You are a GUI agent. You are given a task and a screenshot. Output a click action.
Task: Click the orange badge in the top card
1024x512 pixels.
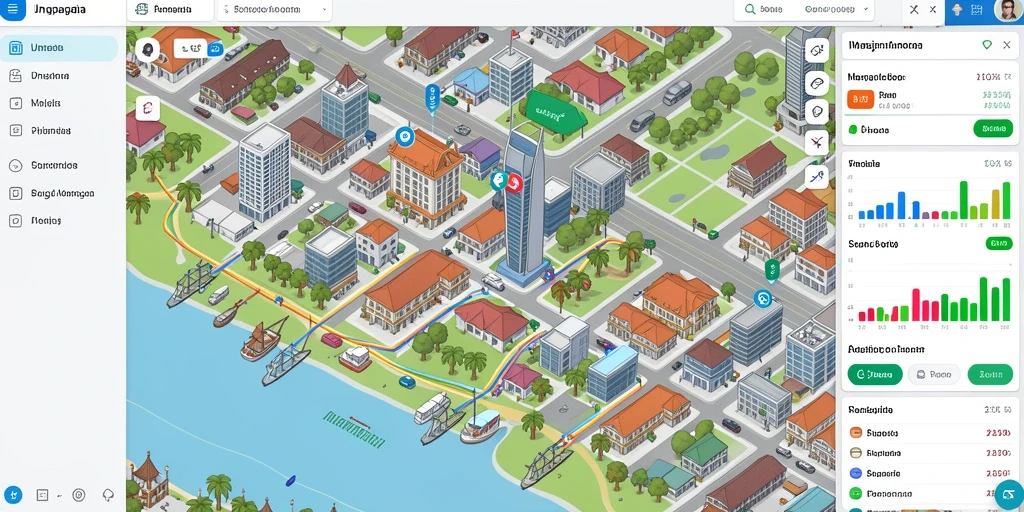tap(860, 99)
